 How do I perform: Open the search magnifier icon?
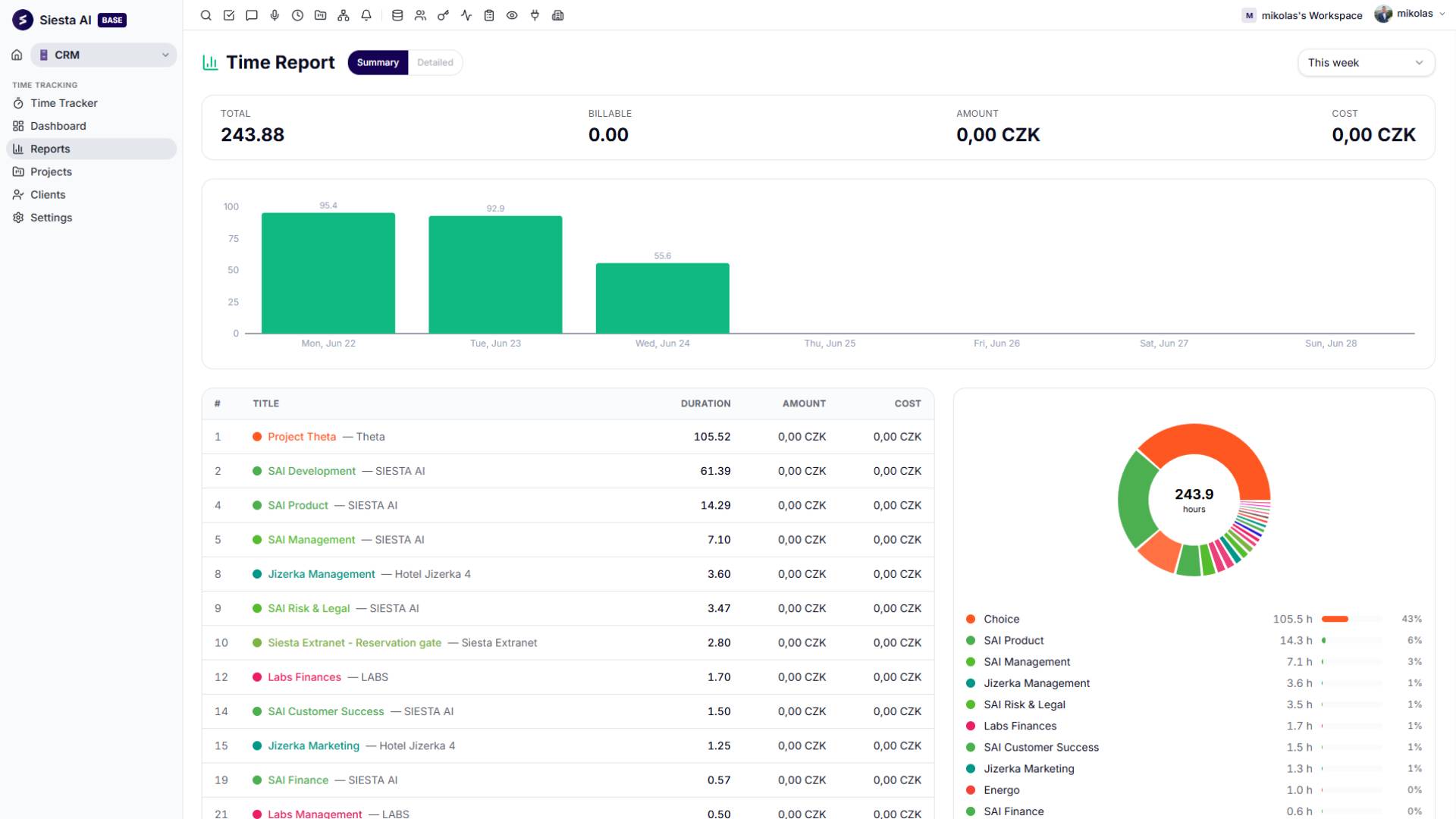(206, 15)
